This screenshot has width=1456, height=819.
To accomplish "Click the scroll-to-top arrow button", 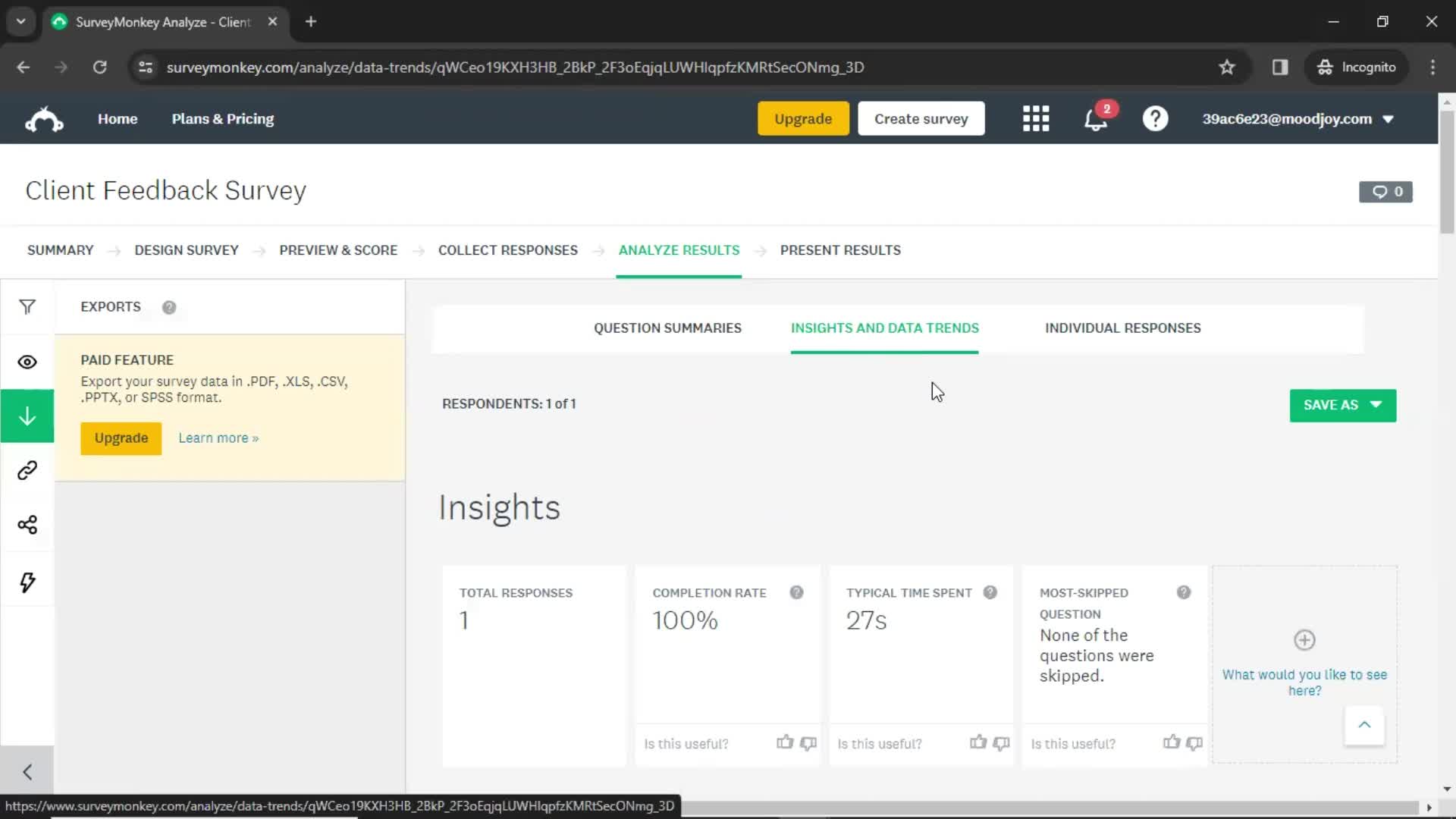I will point(1365,724).
